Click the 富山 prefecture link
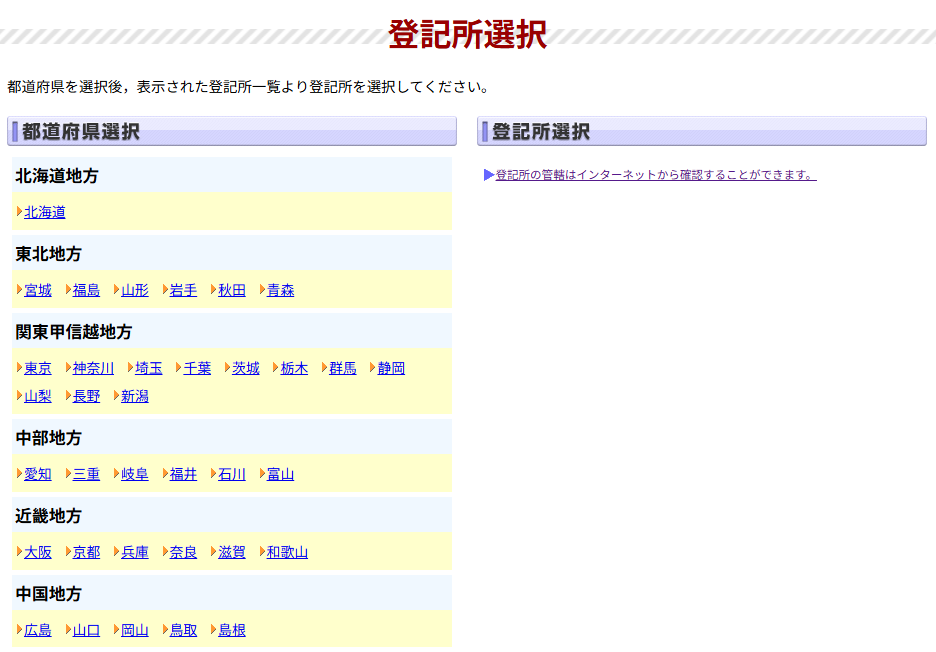 [x=280, y=474]
